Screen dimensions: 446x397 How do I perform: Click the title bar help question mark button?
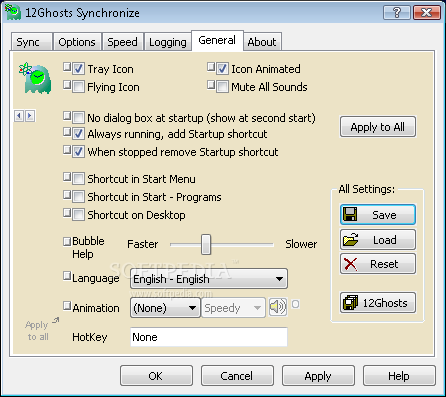pyautogui.click(x=397, y=13)
